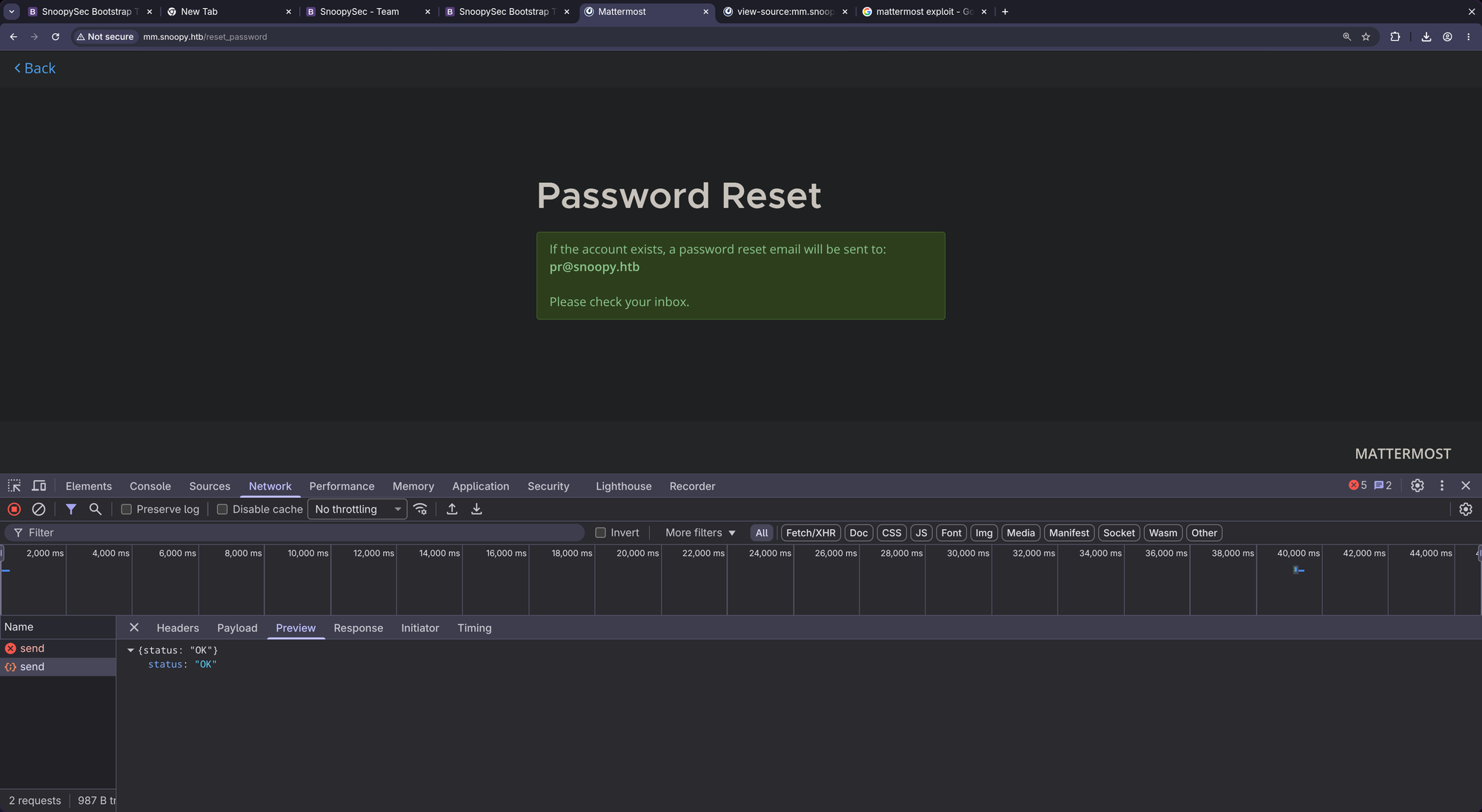Viewport: 1482px width, 812px height.
Task: Open the request Initiator tab
Action: 420,628
